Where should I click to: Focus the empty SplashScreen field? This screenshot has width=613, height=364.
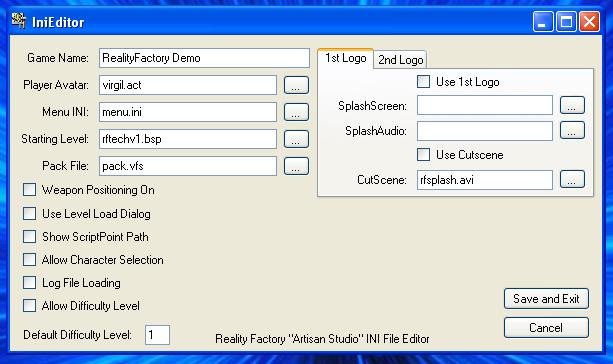point(485,105)
